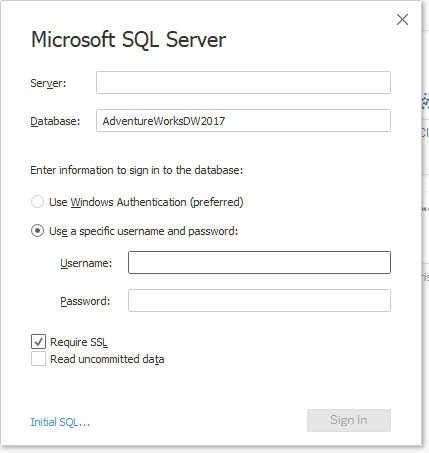Enable the Read uncommitted data checkbox
The height and width of the screenshot is (453, 429).
38,359
